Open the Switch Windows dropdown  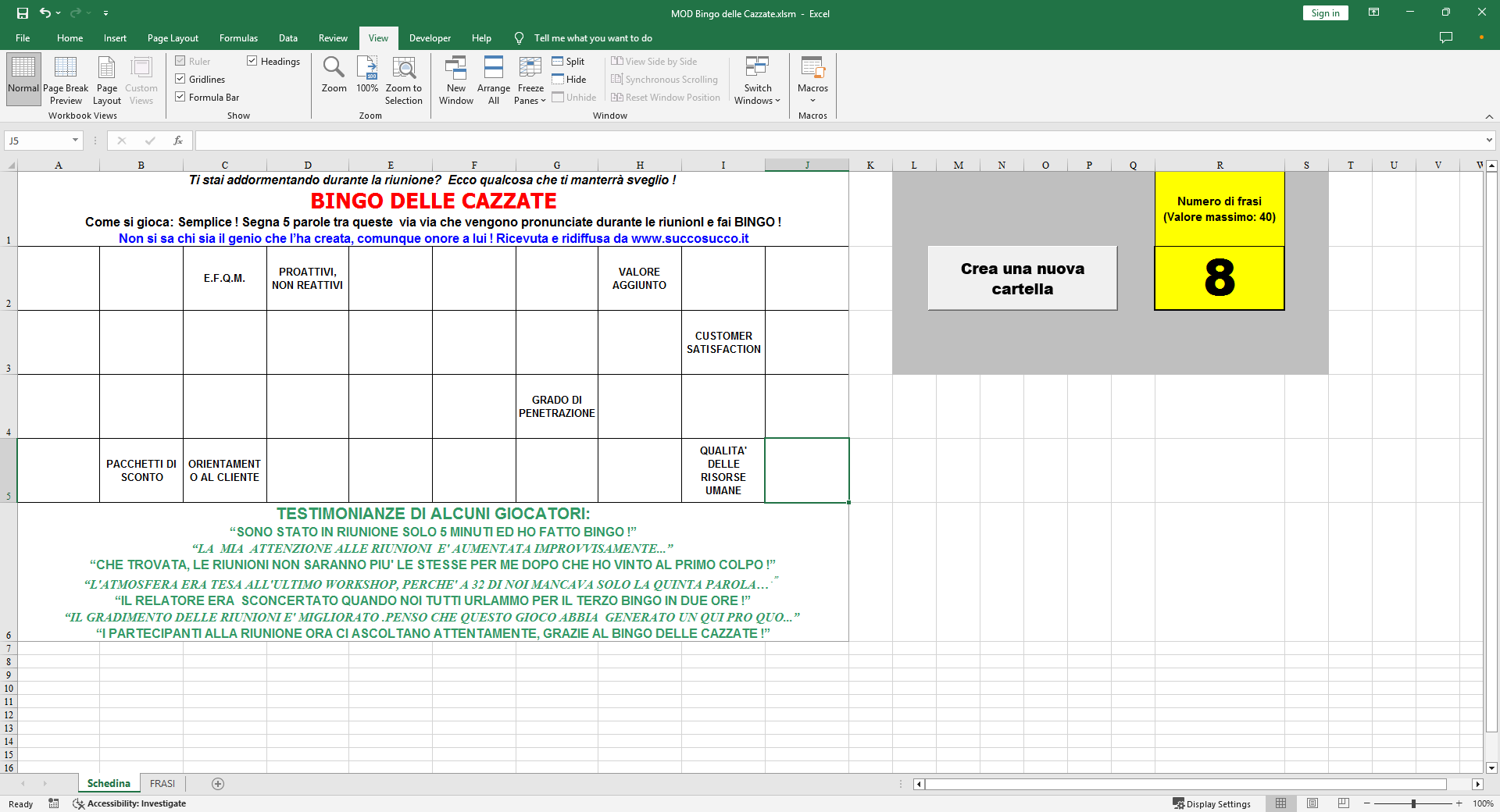click(757, 94)
